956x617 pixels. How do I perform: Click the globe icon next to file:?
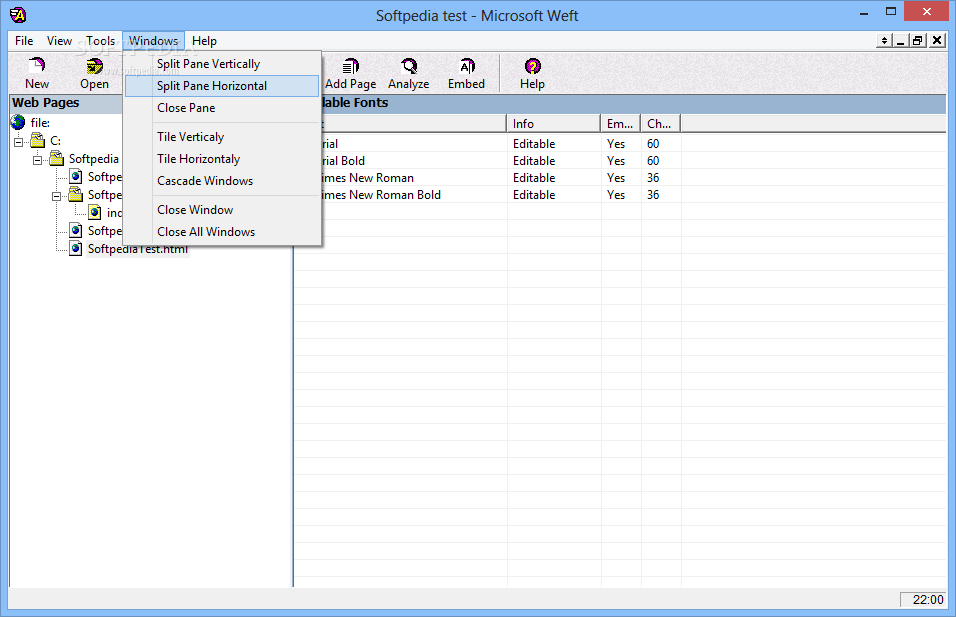coord(18,123)
